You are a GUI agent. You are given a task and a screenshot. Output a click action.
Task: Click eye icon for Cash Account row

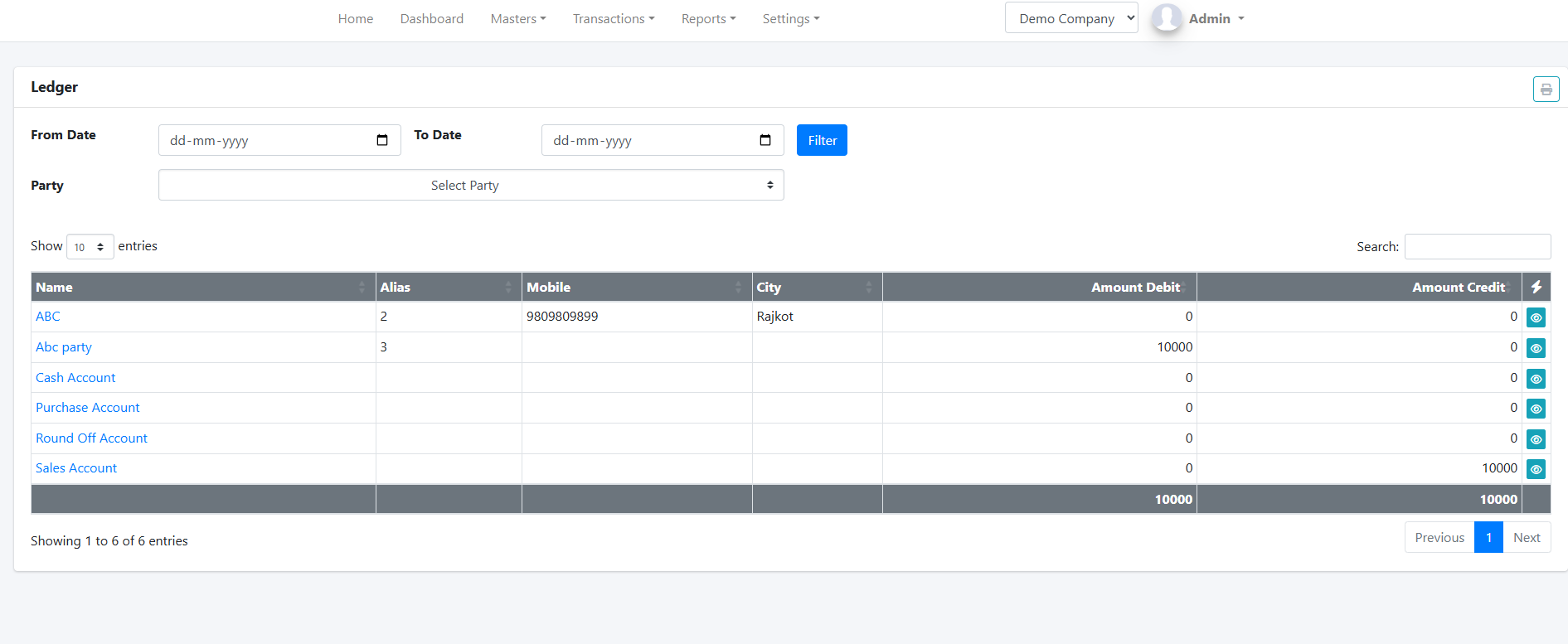1536,379
